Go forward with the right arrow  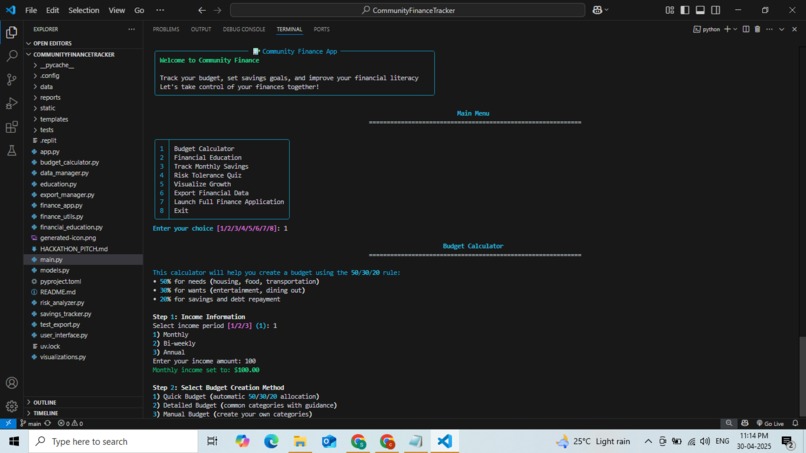point(217,10)
